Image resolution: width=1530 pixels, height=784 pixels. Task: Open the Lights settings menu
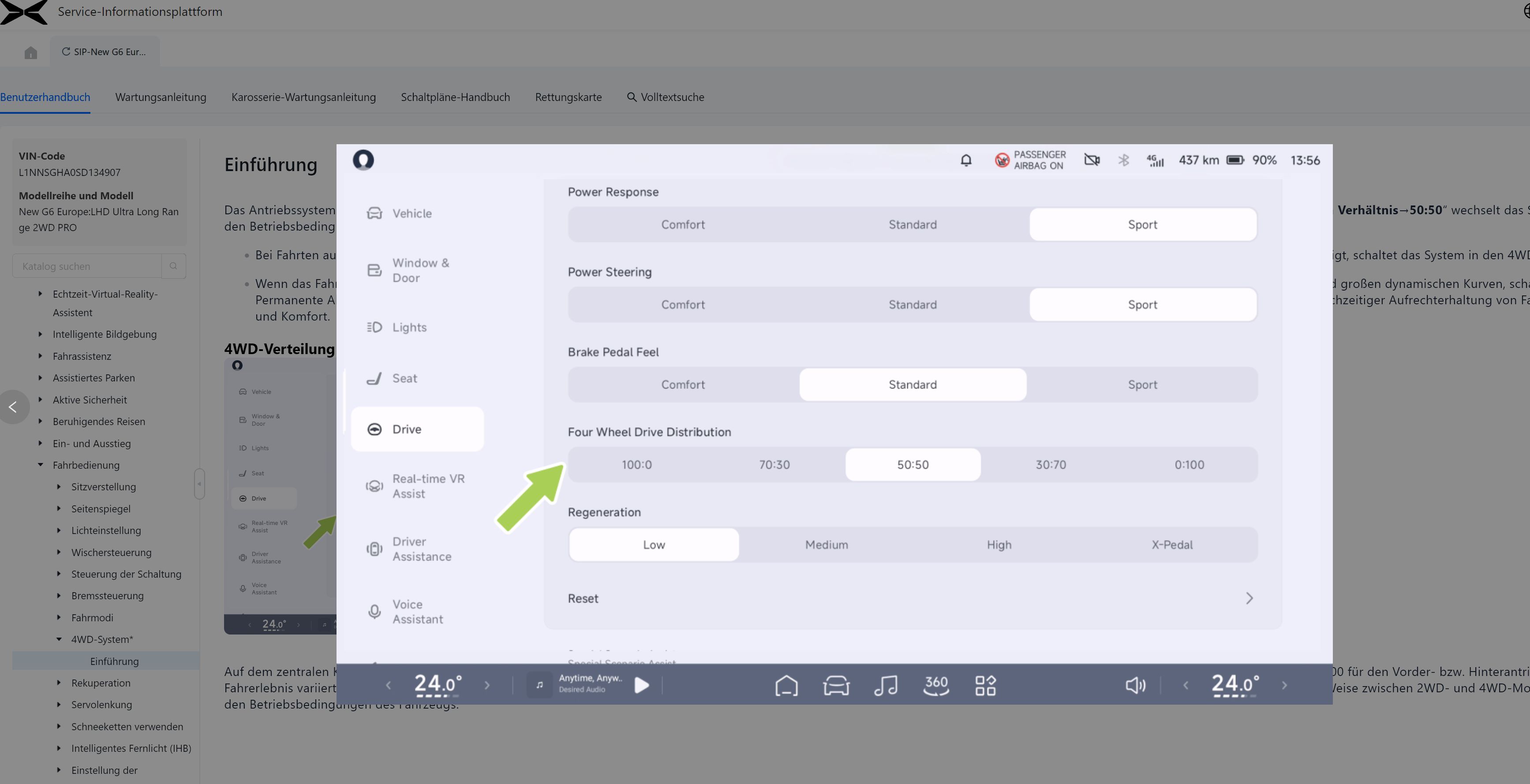coord(409,327)
